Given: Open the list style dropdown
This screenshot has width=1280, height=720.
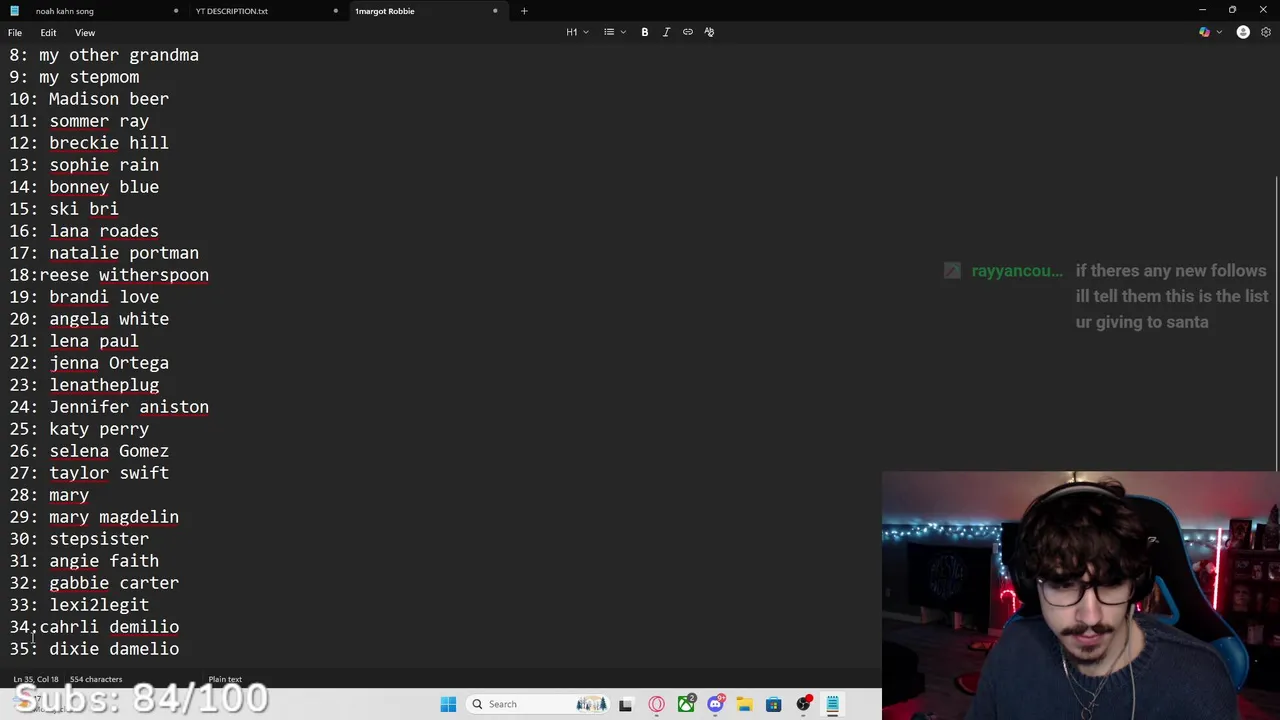Looking at the screenshot, I should [614, 32].
